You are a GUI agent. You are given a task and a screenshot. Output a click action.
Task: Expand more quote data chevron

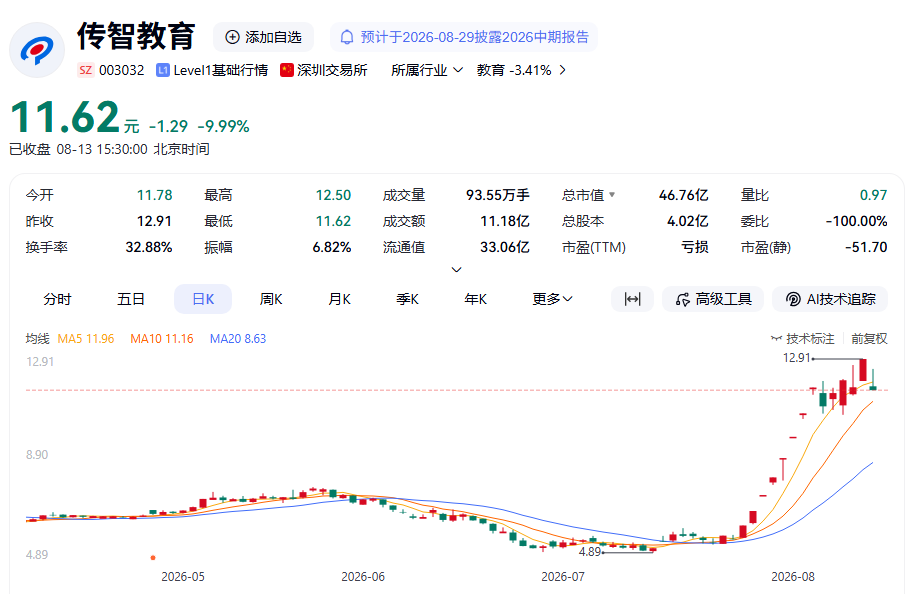click(457, 269)
